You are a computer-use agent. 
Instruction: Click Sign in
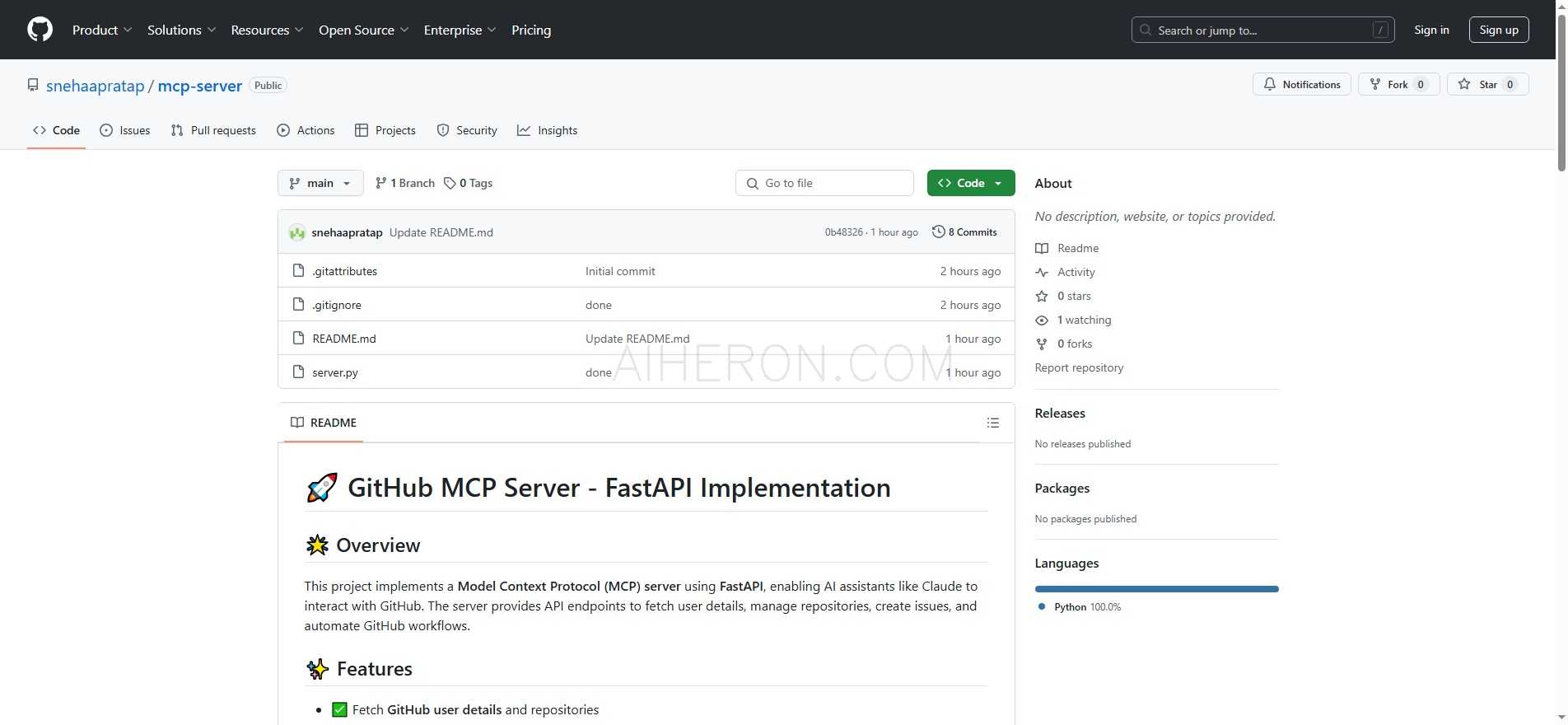pyautogui.click(x=1431, y=30)
